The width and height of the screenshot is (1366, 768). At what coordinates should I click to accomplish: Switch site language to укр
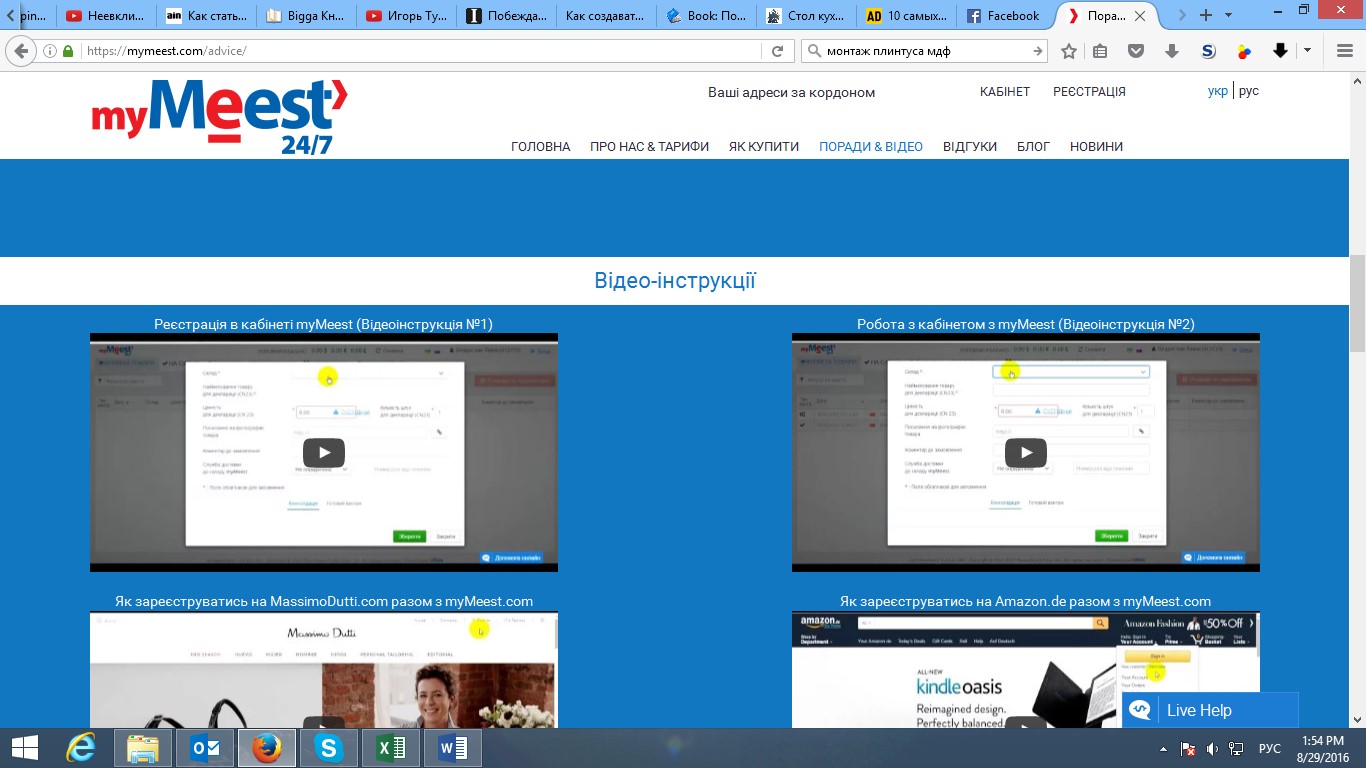click(1217, 91)
